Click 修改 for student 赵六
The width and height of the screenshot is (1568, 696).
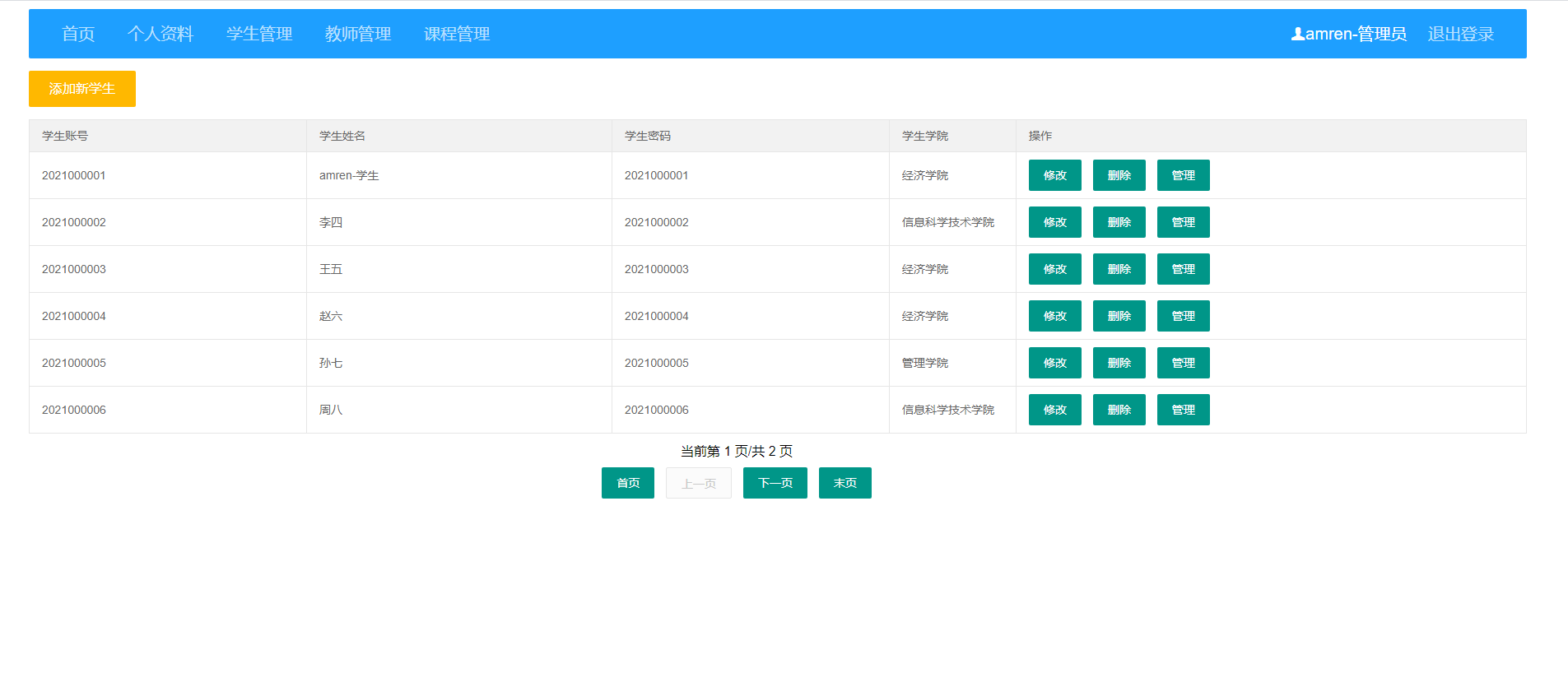pyautogui.click(x=1055, y=316)
